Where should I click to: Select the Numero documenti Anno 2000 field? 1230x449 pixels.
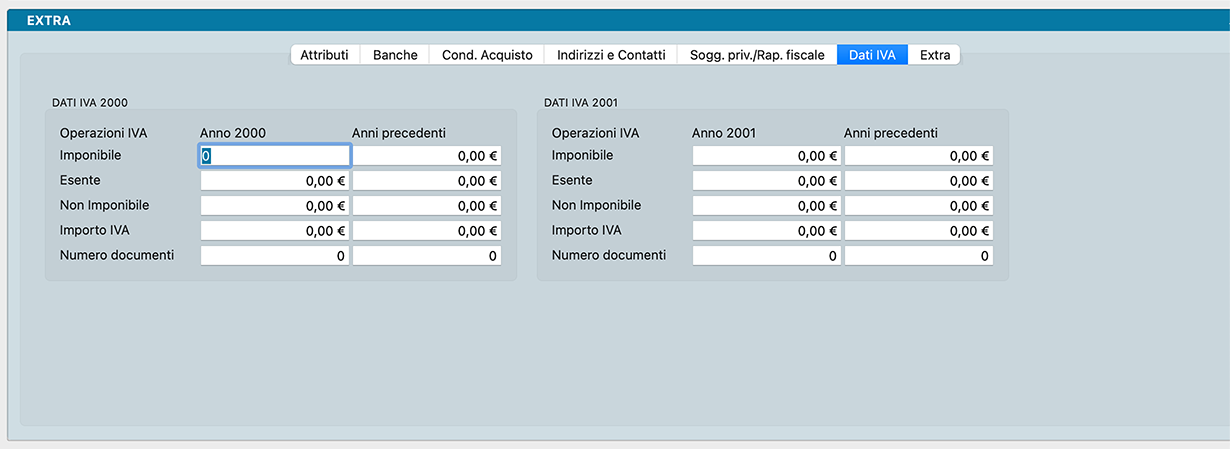point(275,256)
